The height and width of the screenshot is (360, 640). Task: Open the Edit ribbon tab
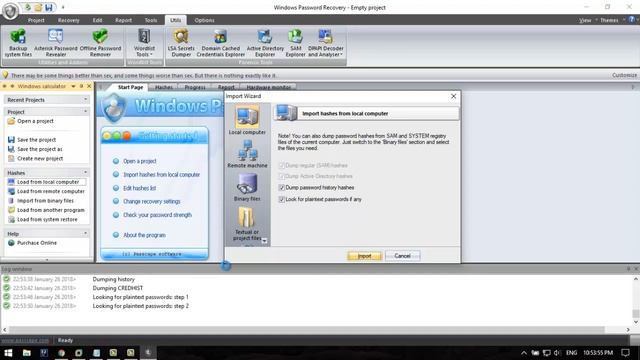pyautogui.click(x=97, y=20)
